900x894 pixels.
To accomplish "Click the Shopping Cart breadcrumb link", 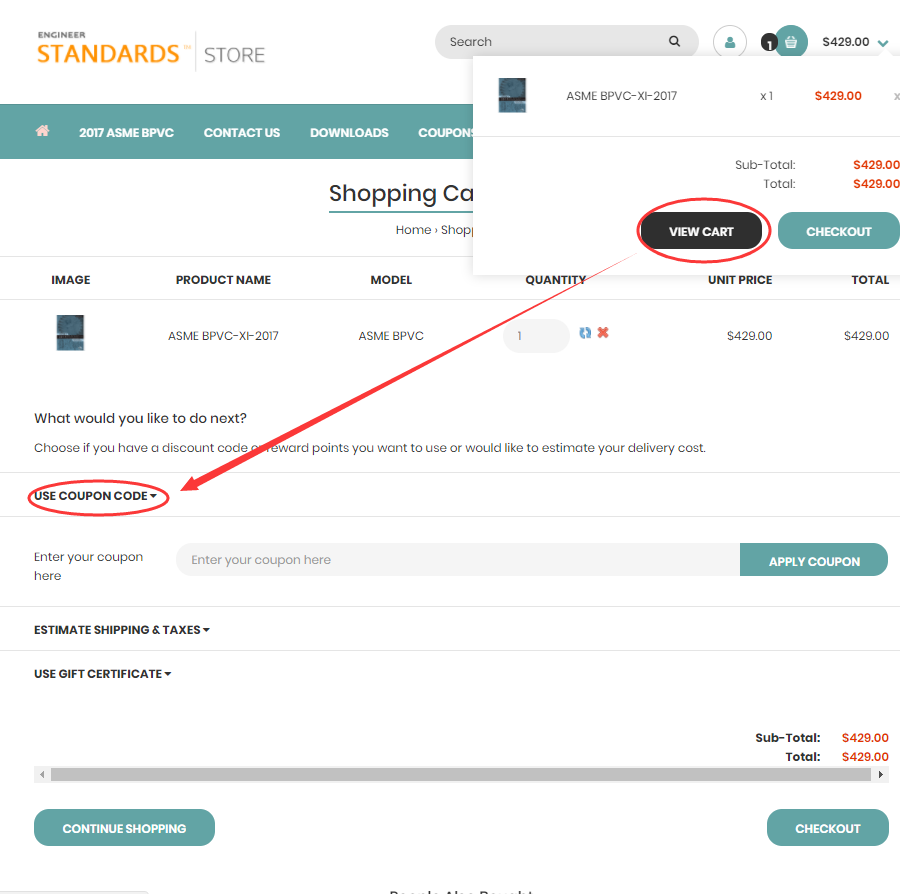I will point(457,230).
